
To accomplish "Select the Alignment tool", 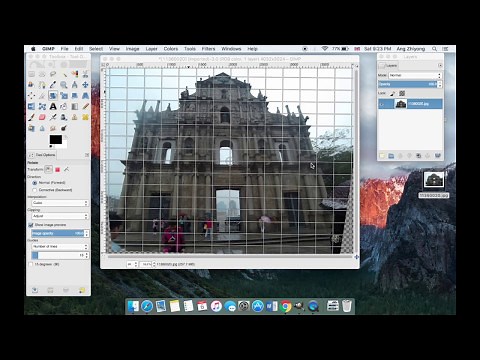I will (31, 96).
